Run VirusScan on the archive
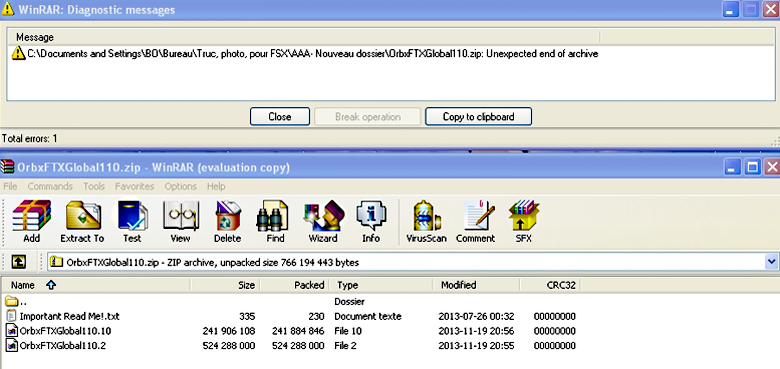The image size is (780, 369). [x=426, y=222]
